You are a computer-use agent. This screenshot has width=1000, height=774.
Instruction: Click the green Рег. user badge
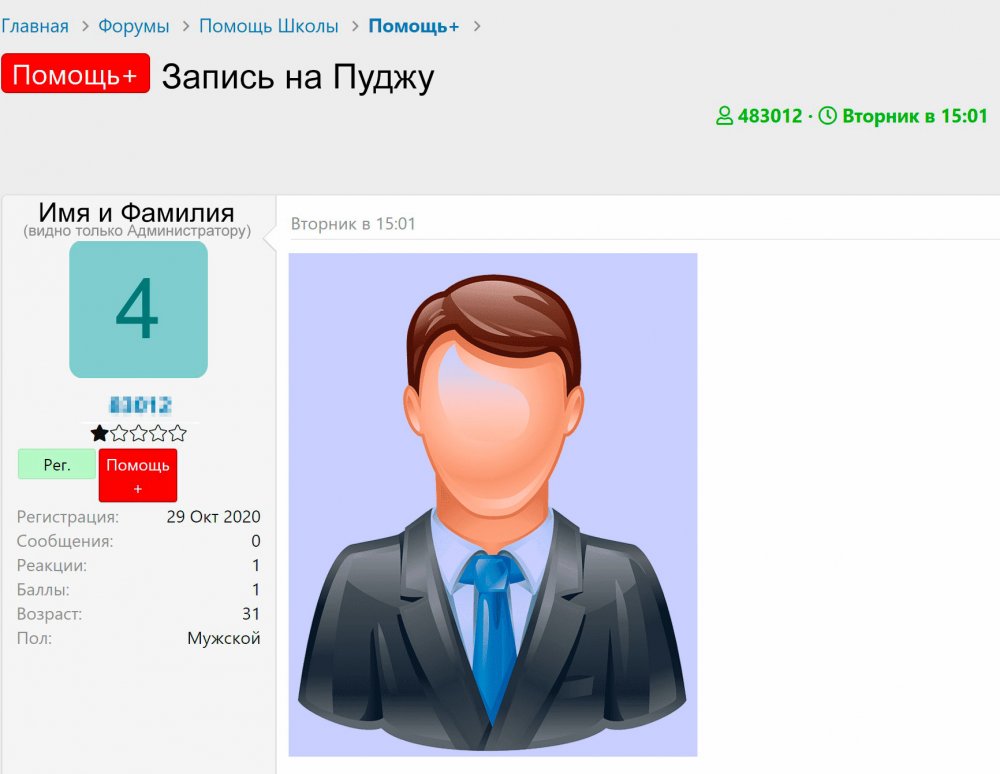pos(57,464)
